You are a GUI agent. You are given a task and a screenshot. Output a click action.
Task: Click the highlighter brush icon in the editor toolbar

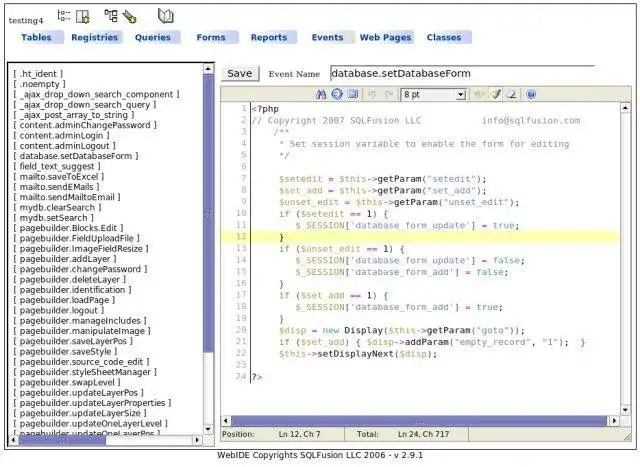(x=496, y=94)
